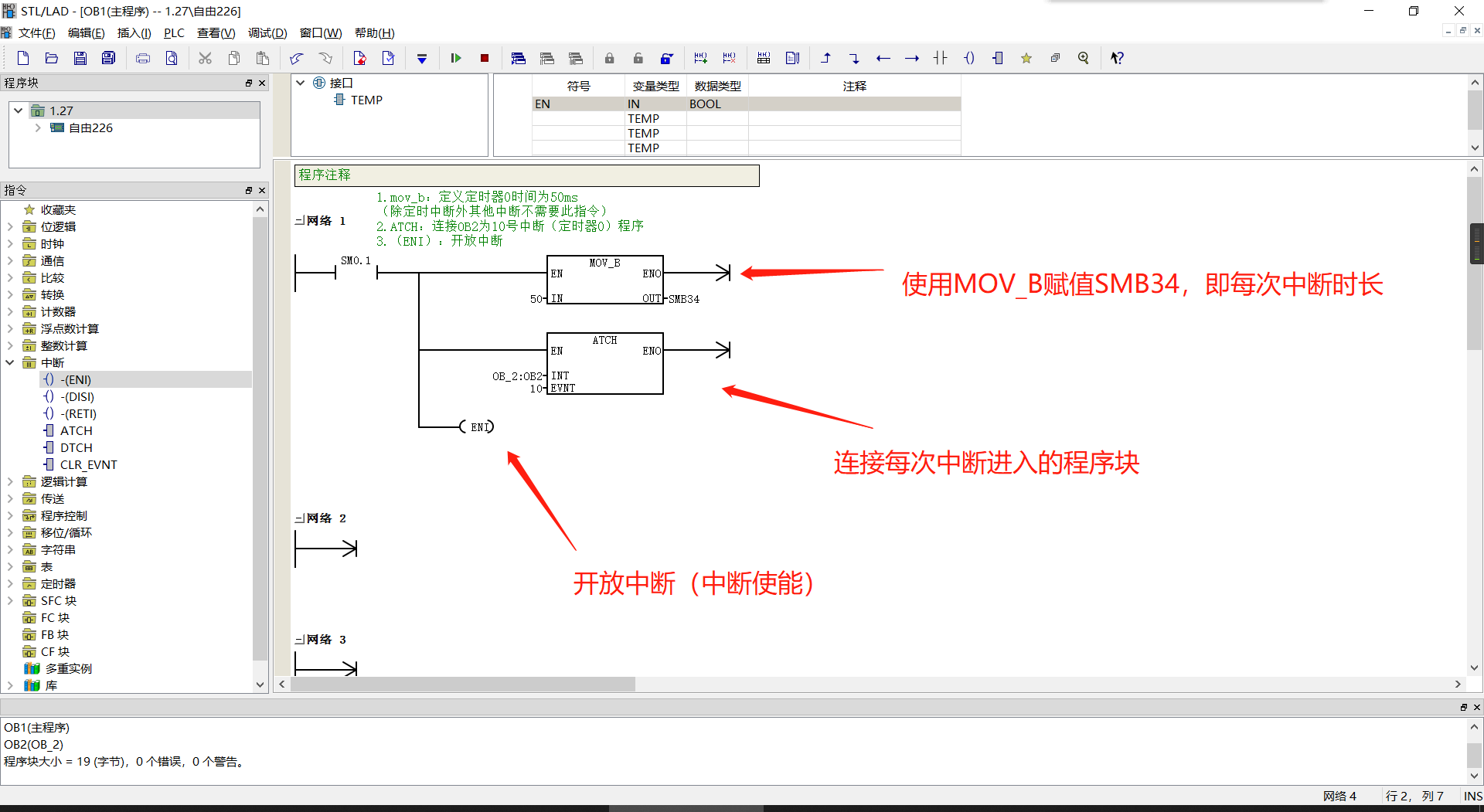Click the Cut scissors icon

(205, 58)
